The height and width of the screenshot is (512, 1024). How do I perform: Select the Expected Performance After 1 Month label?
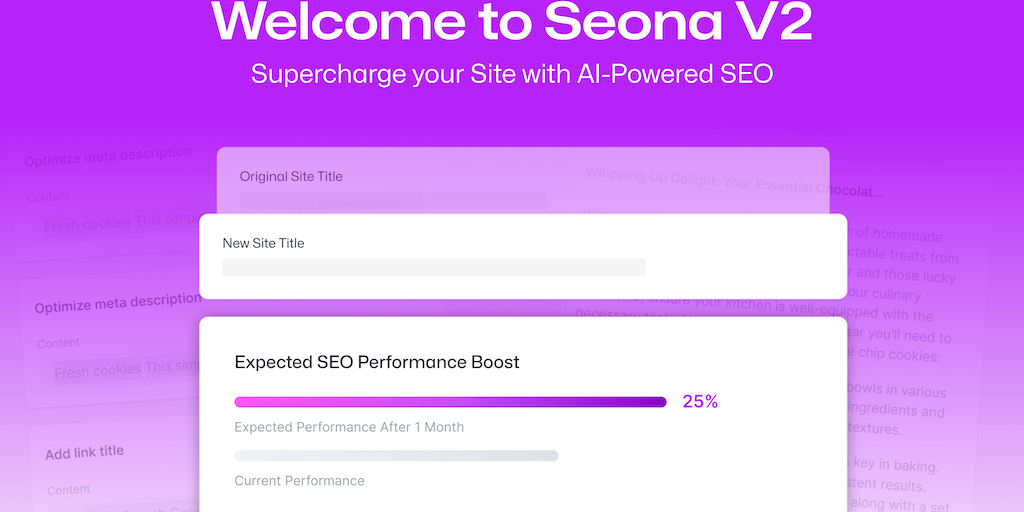point(349,427)
